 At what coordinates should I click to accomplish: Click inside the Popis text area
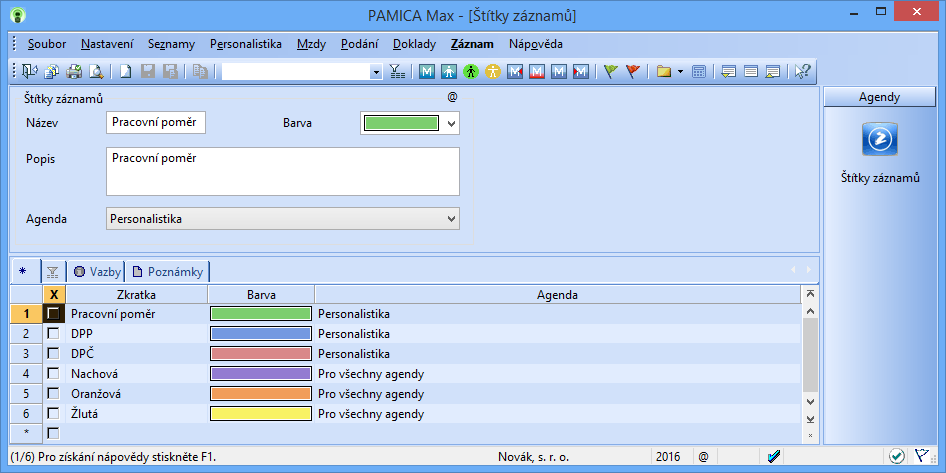pyautogui.click(x=282, y=171)
